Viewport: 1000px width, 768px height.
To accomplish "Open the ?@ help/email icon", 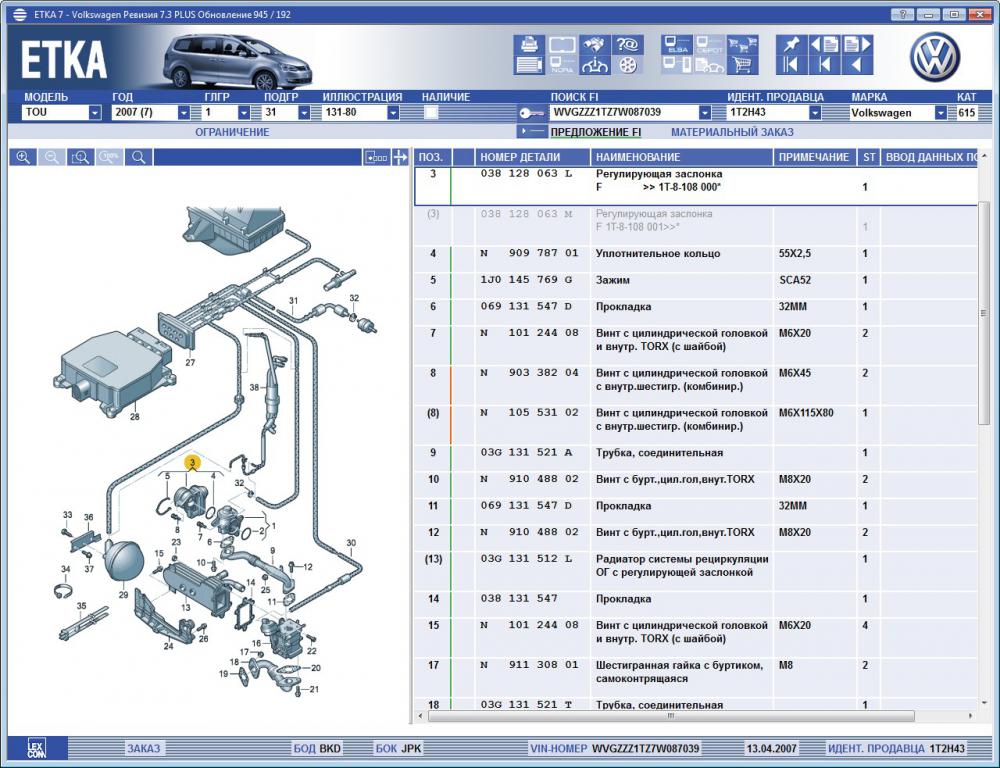I will 628,45.
